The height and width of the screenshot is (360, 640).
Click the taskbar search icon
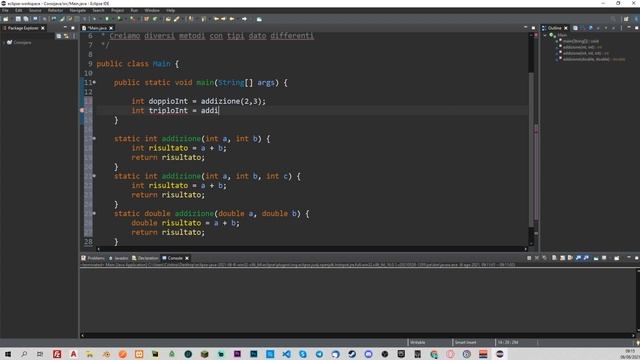[x=24, y=354]
